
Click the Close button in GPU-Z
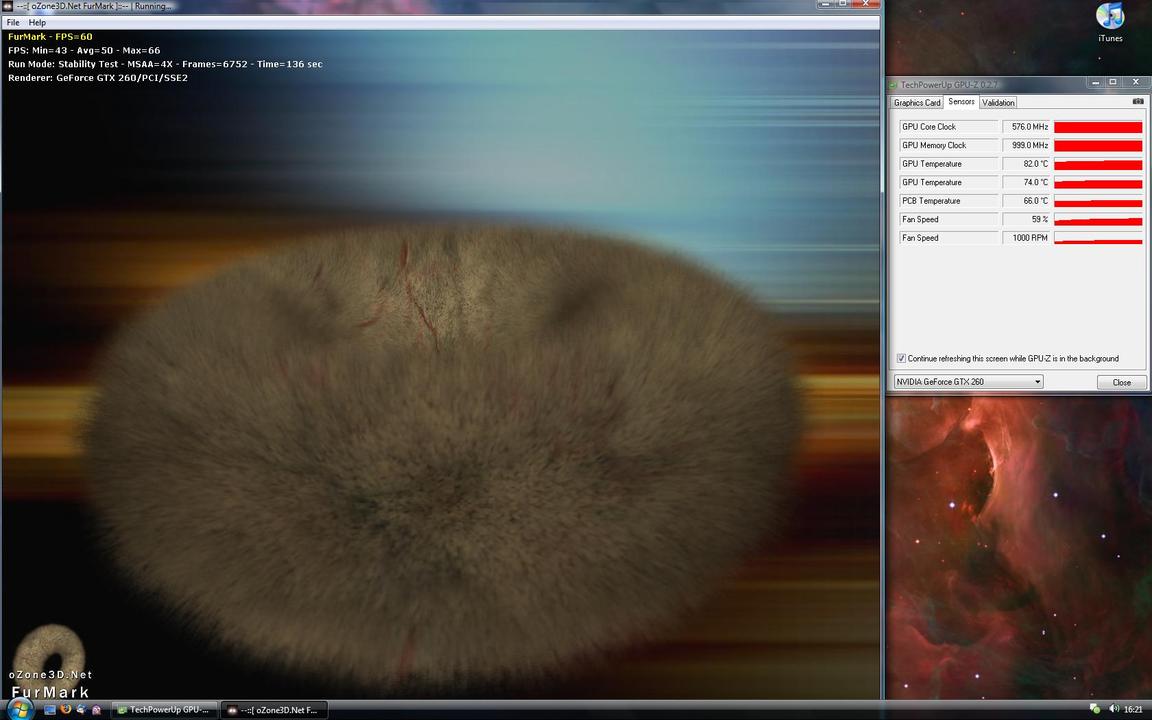click(1121, 382)
